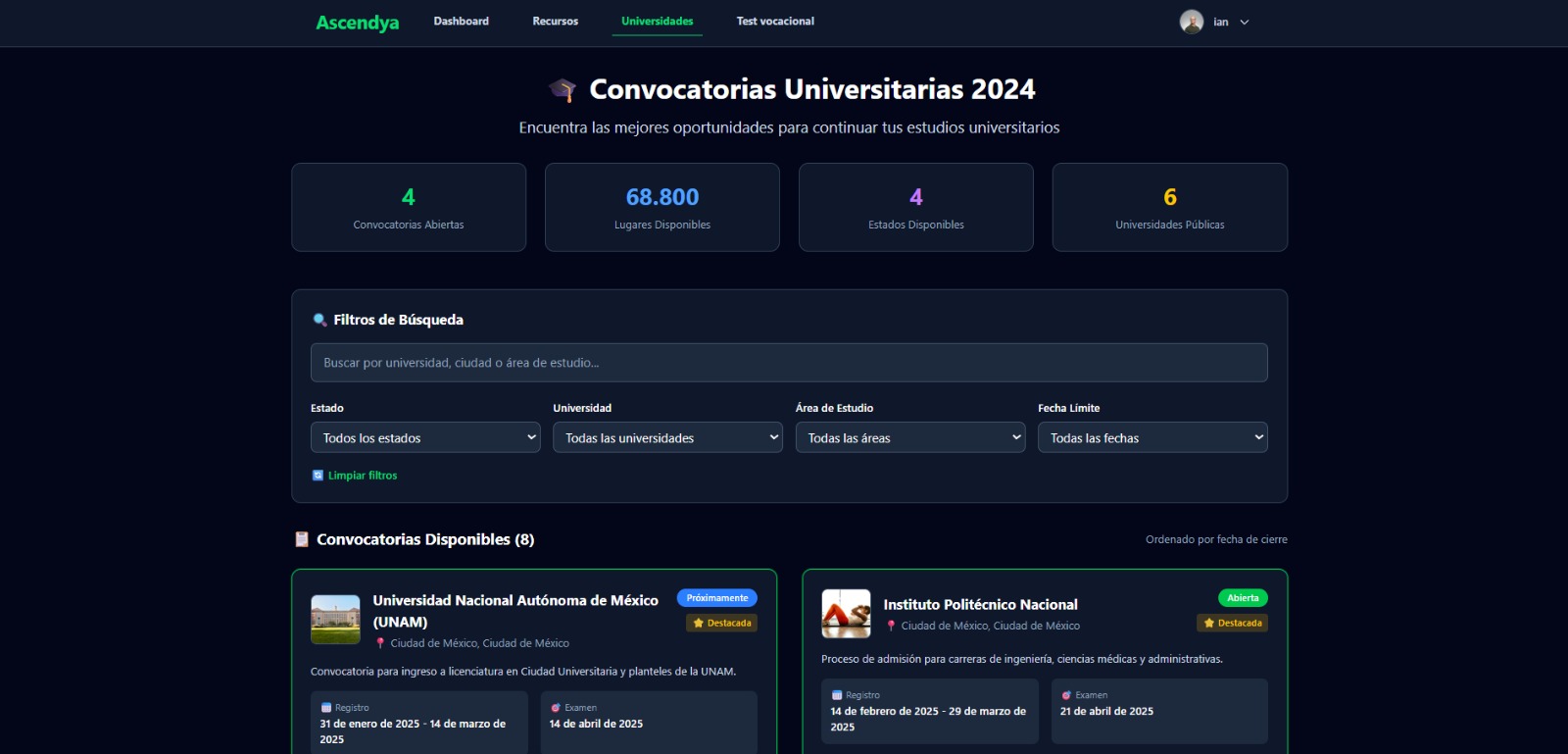1568x754 pixels.
Task: Open the Dashboard nav item
Action: 461,22
